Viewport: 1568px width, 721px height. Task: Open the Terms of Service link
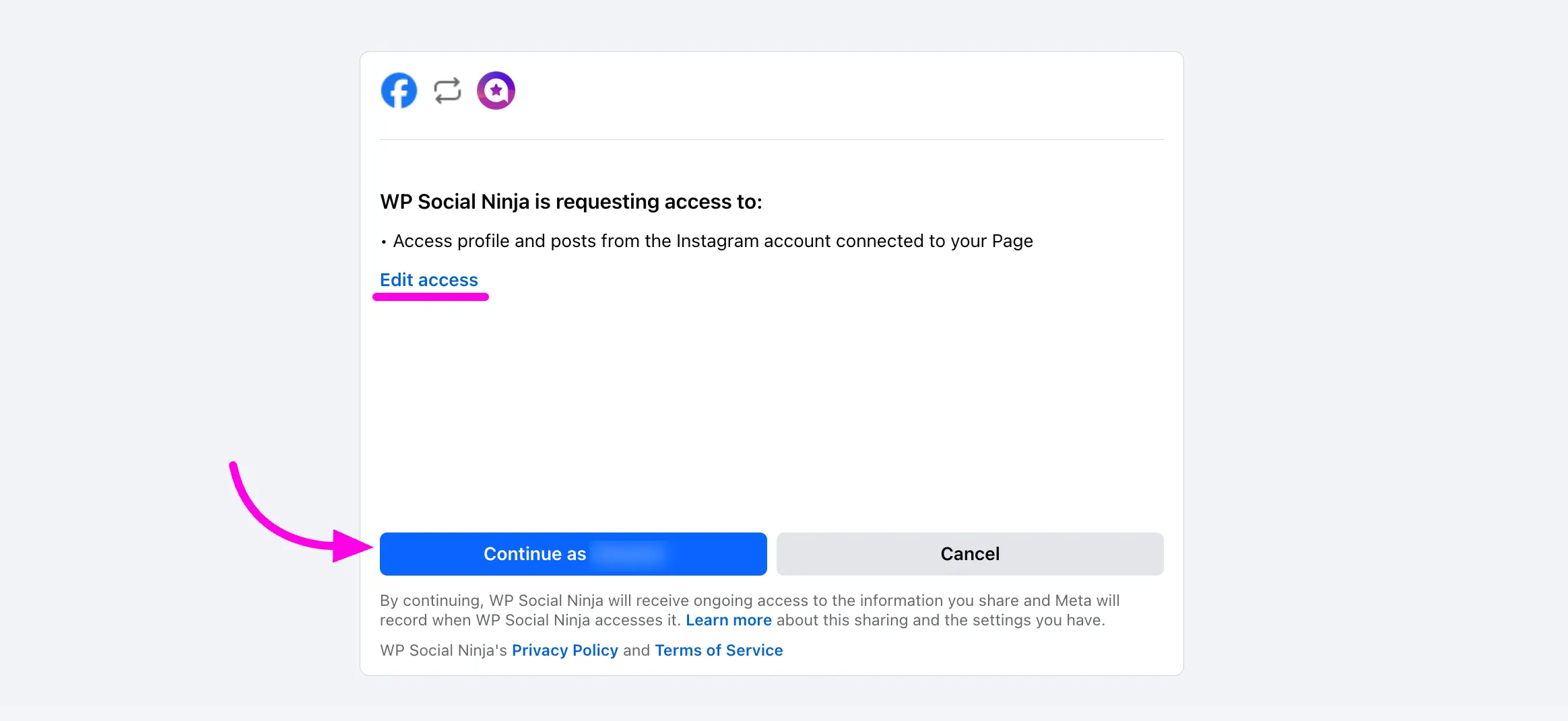point(719,650)
